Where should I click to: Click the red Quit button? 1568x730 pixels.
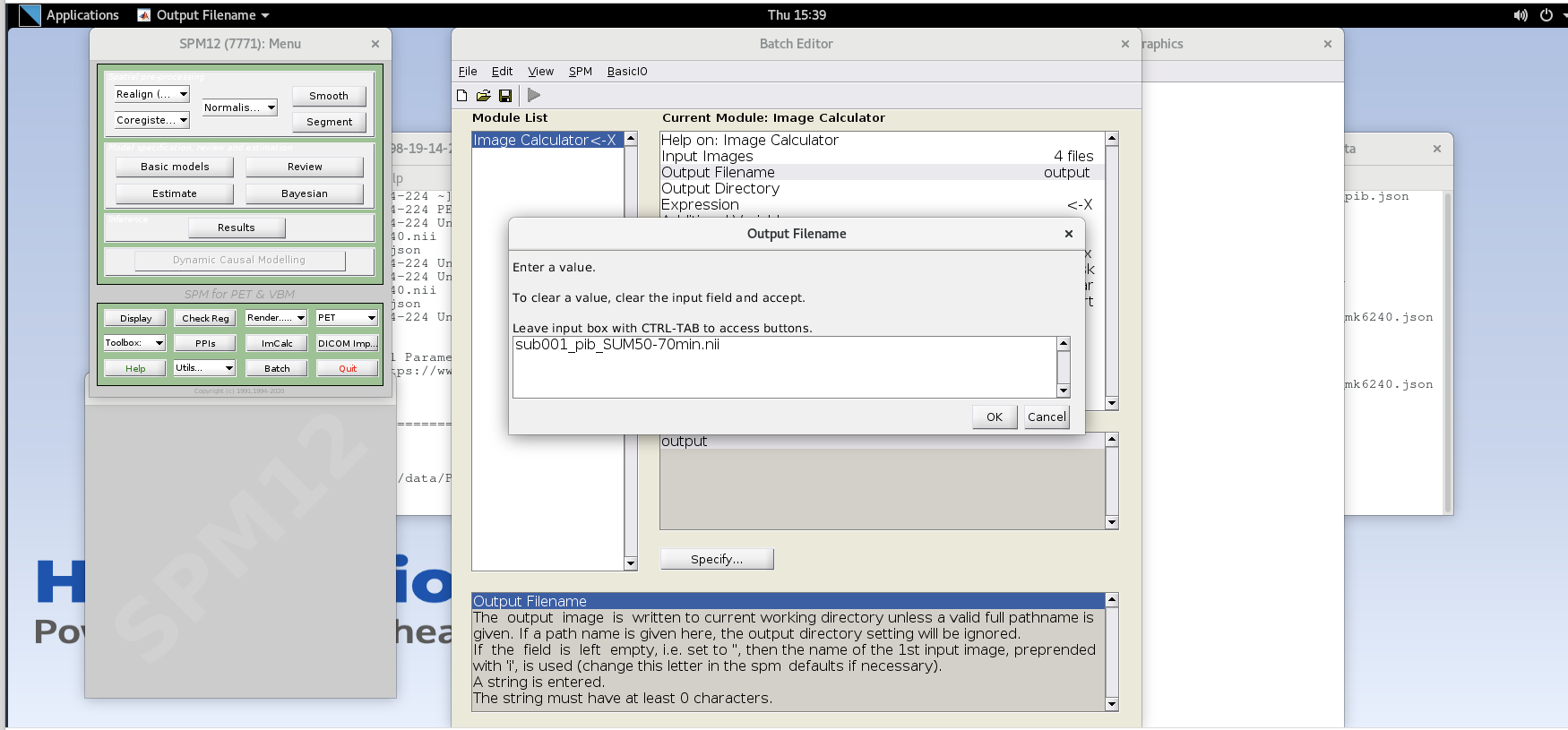[348, 368]
